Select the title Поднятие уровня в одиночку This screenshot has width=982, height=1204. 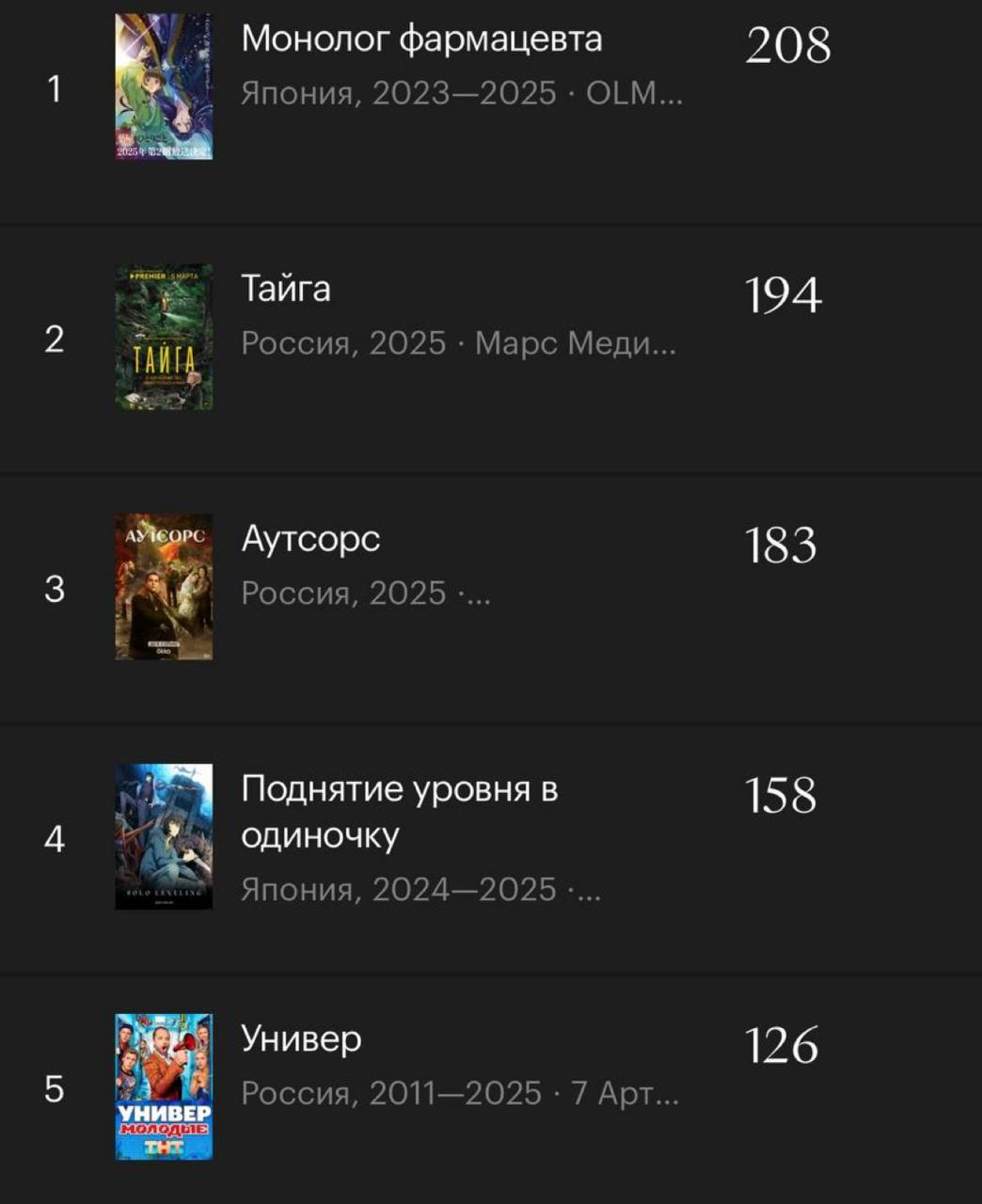(x=399, y=811)
